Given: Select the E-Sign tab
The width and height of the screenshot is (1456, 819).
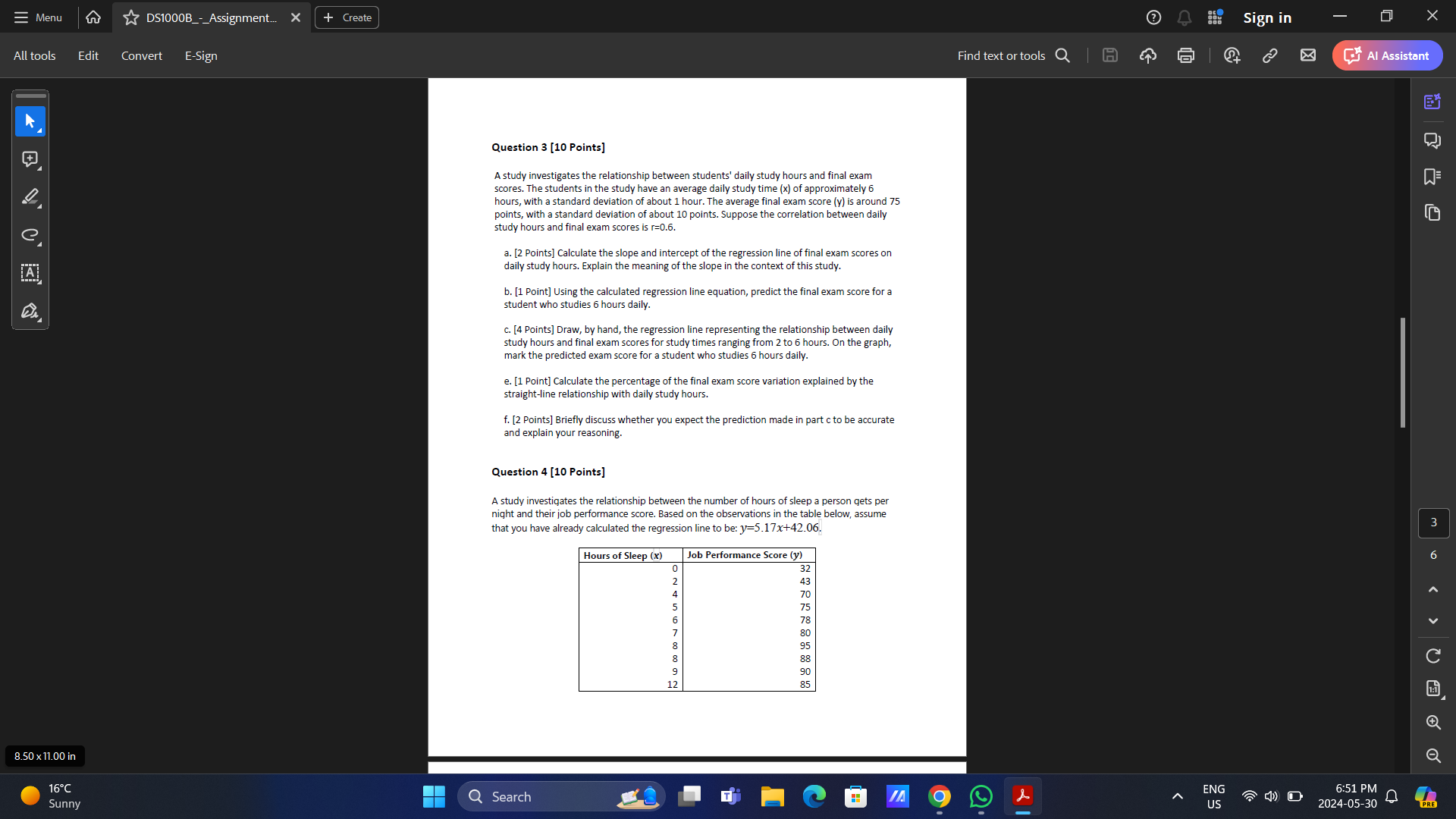Looking at the screenshot, I should coord(200,55).
